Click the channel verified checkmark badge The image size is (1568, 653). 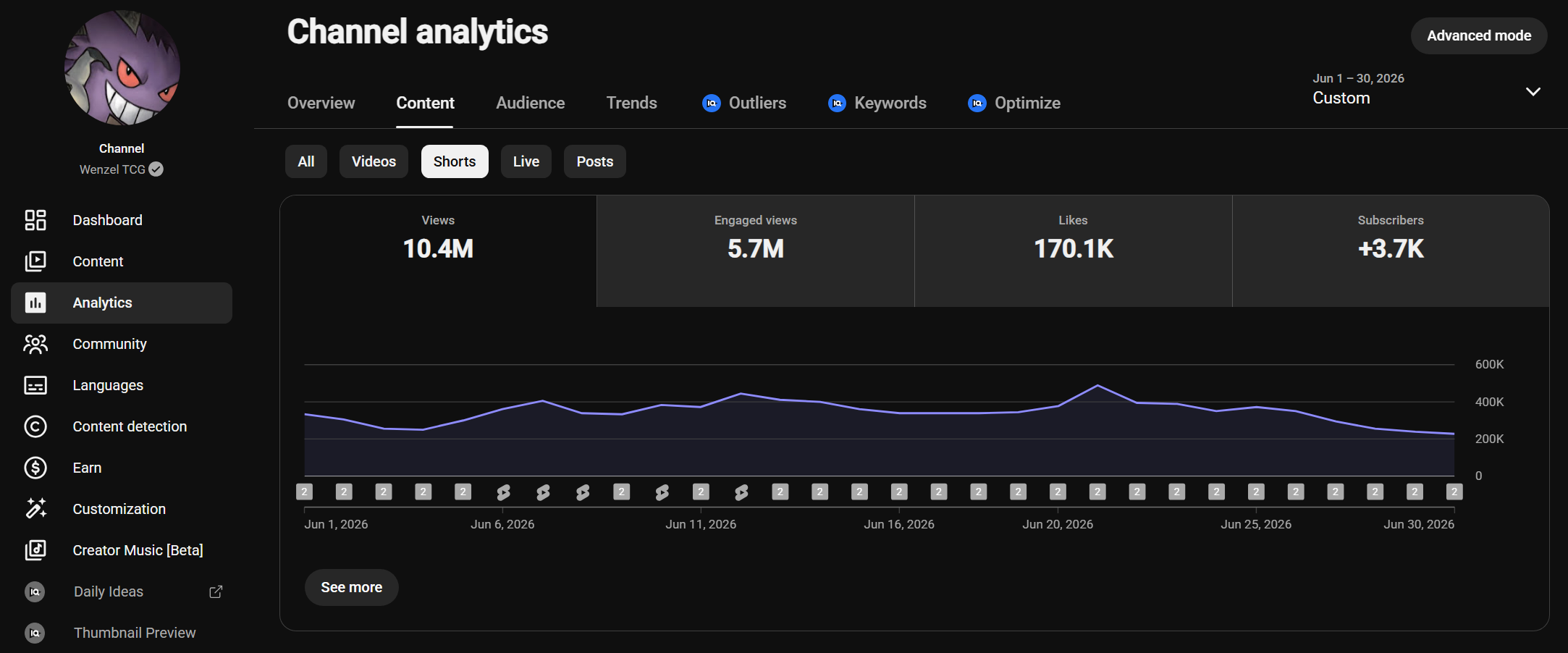(156, 169)
